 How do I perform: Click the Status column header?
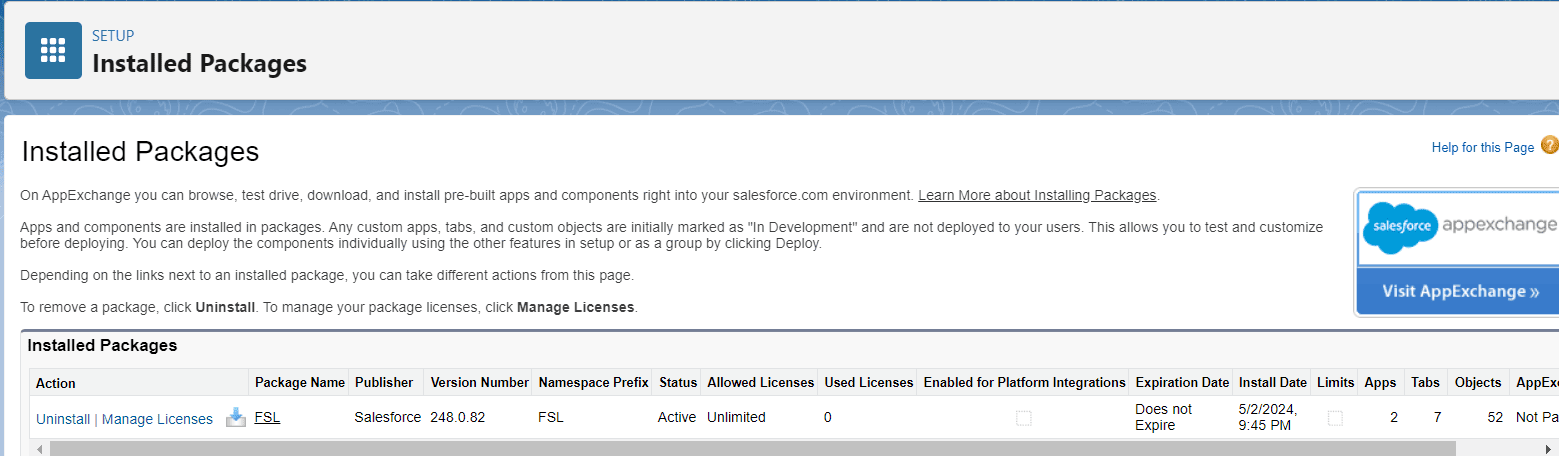pyautogui.click(x=677, y=383)
